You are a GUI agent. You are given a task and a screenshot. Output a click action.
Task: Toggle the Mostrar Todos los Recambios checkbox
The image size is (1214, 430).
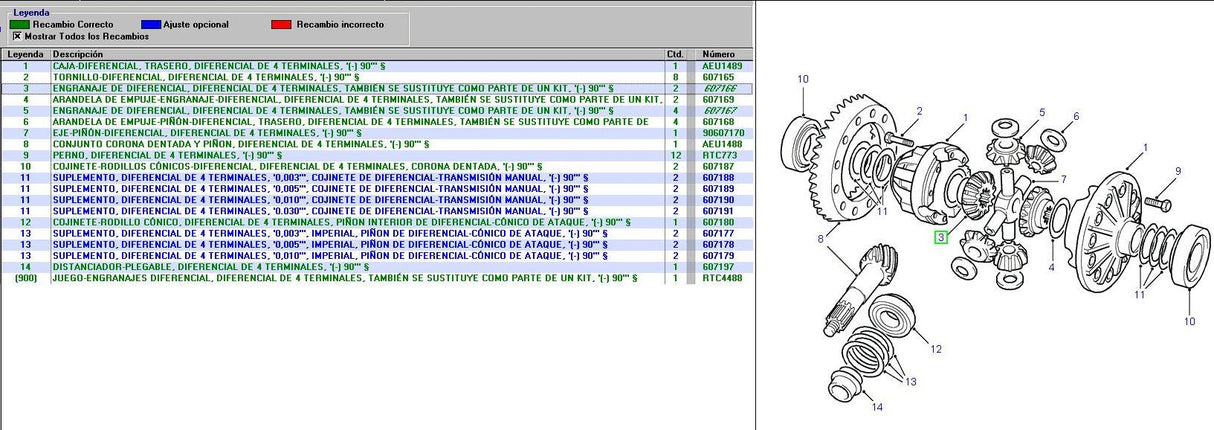[x=17, y=35]
